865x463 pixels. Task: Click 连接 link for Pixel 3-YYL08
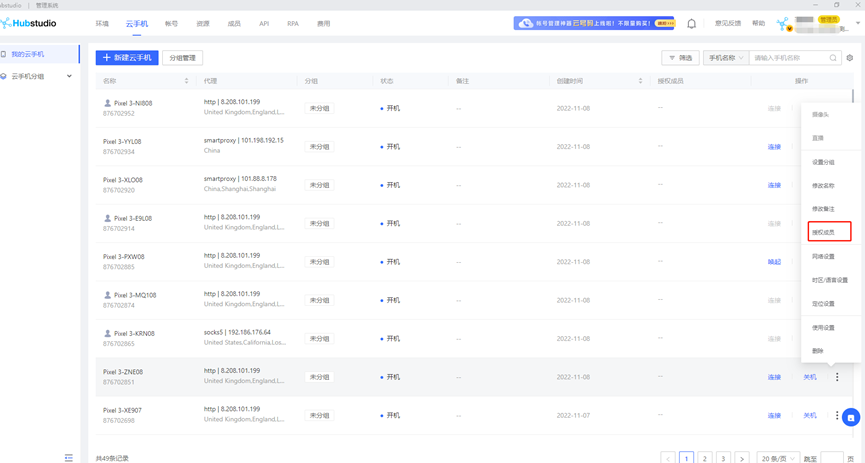coord(774,147)
